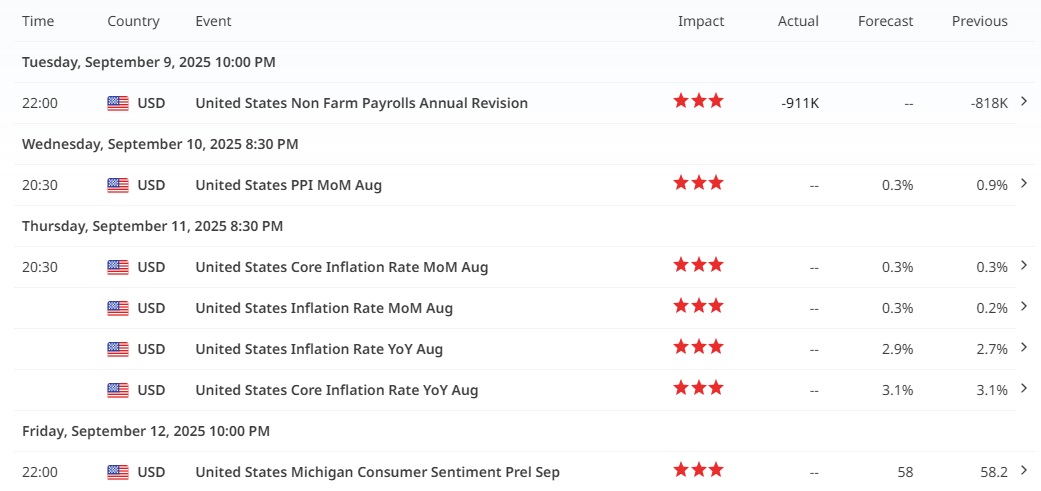The width and height of the screenshot is (1041, 491).
Task: Expand Michigan Consumer Sentiment row details
Action: pyautogui.click(x=1023, y=470)
